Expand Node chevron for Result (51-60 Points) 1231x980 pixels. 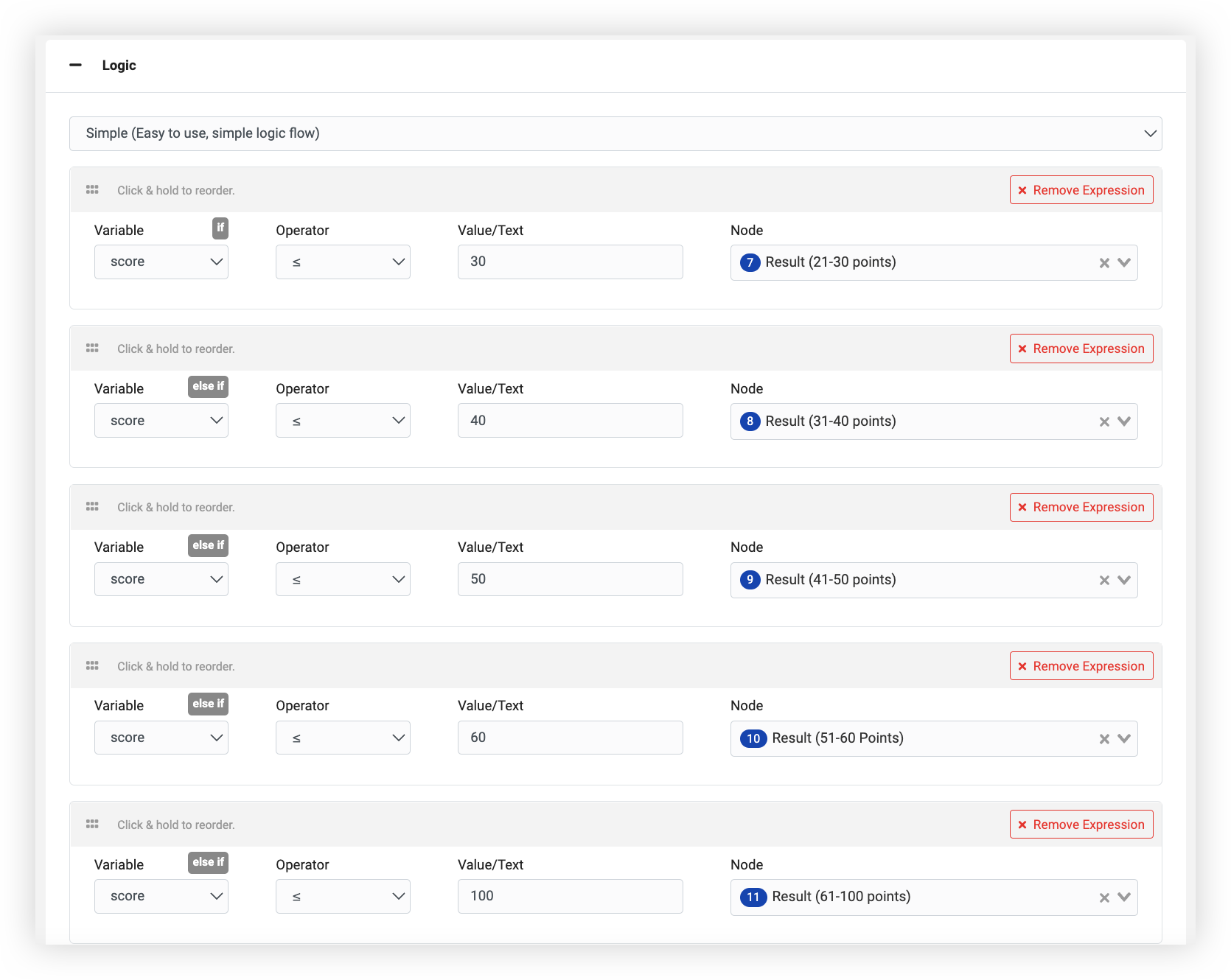(x=1124, y=738)
